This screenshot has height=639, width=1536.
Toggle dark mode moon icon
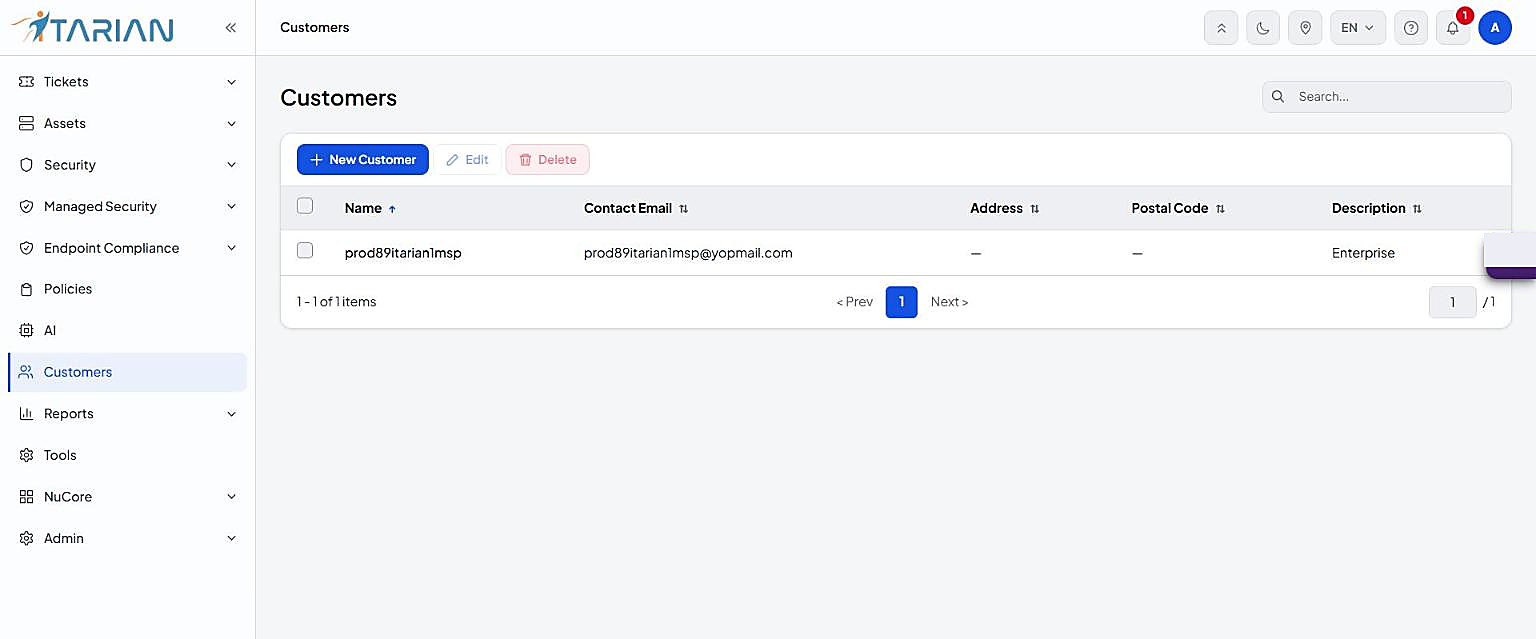coord(1263,28)
